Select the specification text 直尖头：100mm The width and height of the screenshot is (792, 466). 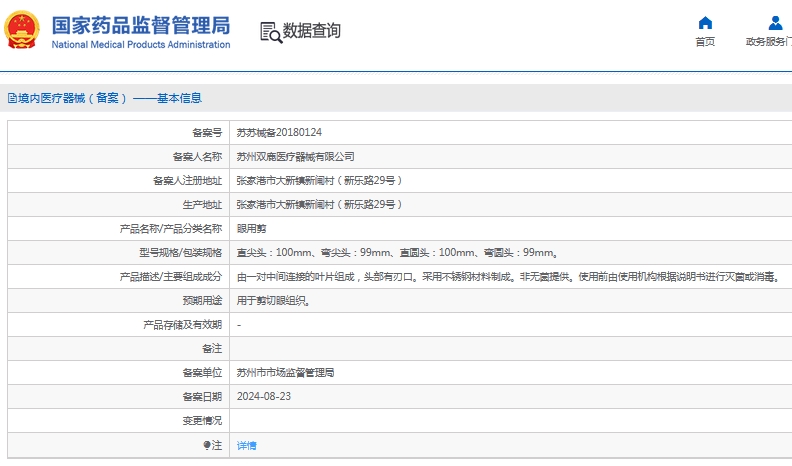pos(274,252)
